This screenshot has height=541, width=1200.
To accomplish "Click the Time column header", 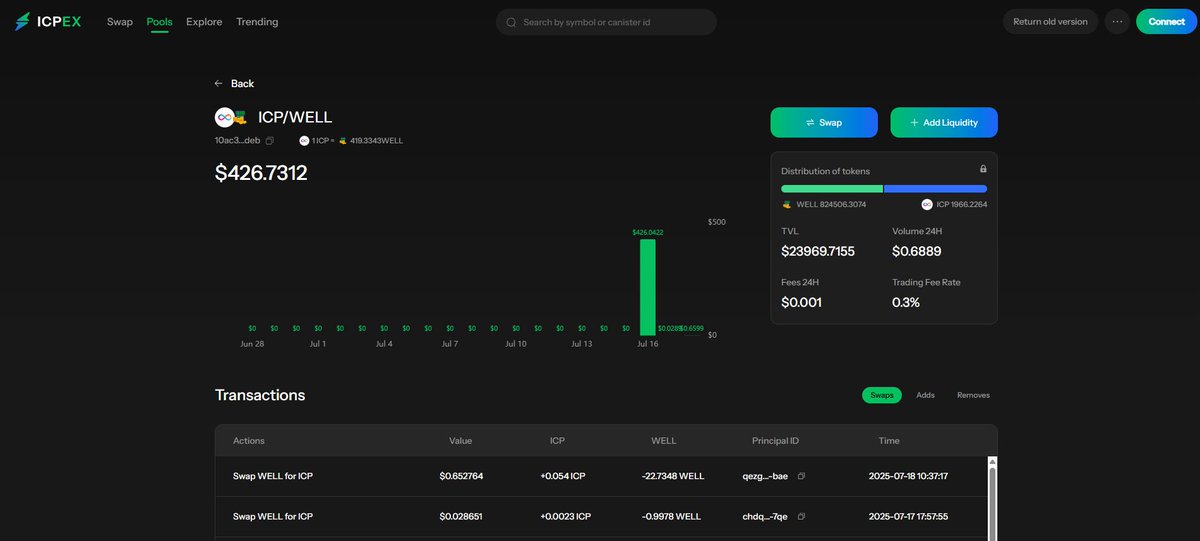I will tap(889, 440).
